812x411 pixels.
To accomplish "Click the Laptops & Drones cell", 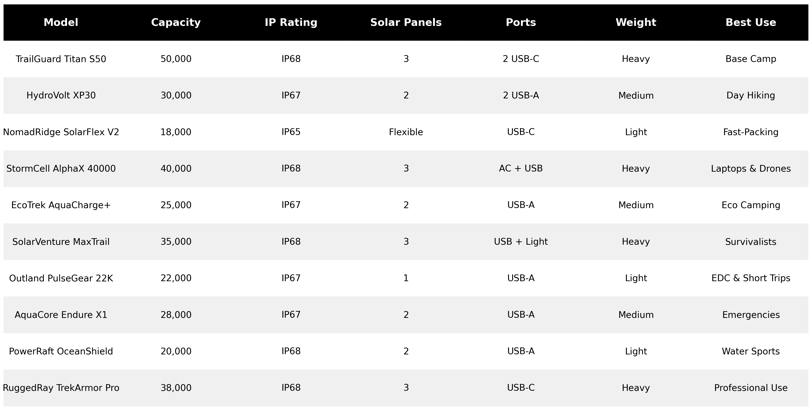I will tap(751, 169).
